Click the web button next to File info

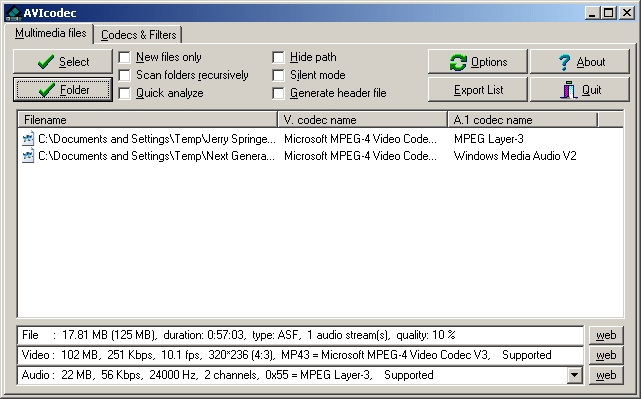click(x=606, y=335)
